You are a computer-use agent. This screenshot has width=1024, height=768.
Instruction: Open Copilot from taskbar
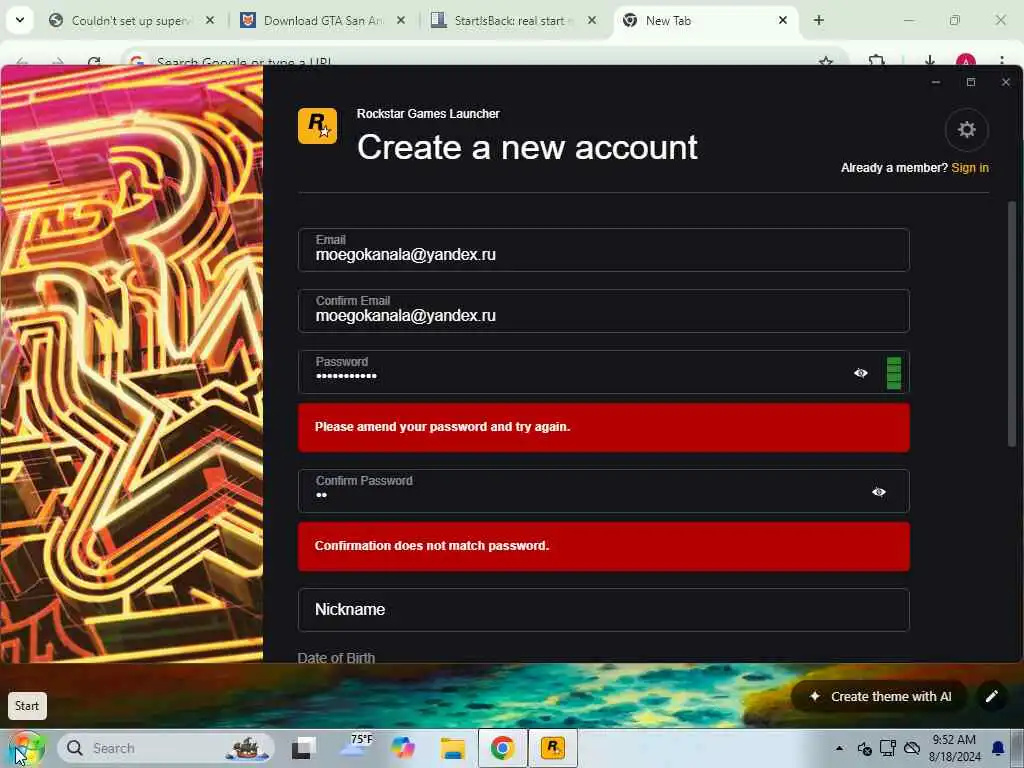click(x=403, y=748)
